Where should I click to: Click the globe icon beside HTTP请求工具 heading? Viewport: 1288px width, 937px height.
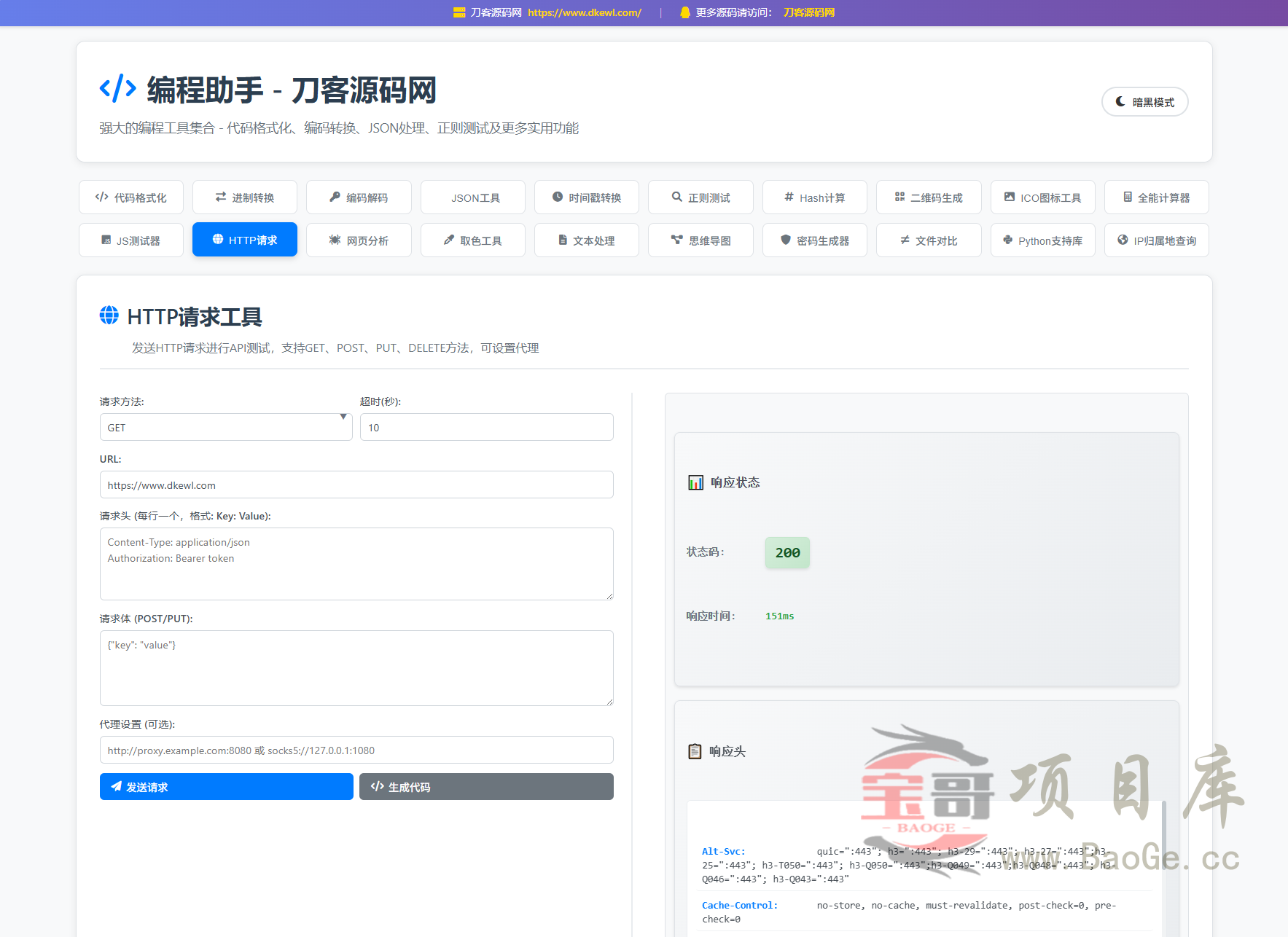[109, 315]
